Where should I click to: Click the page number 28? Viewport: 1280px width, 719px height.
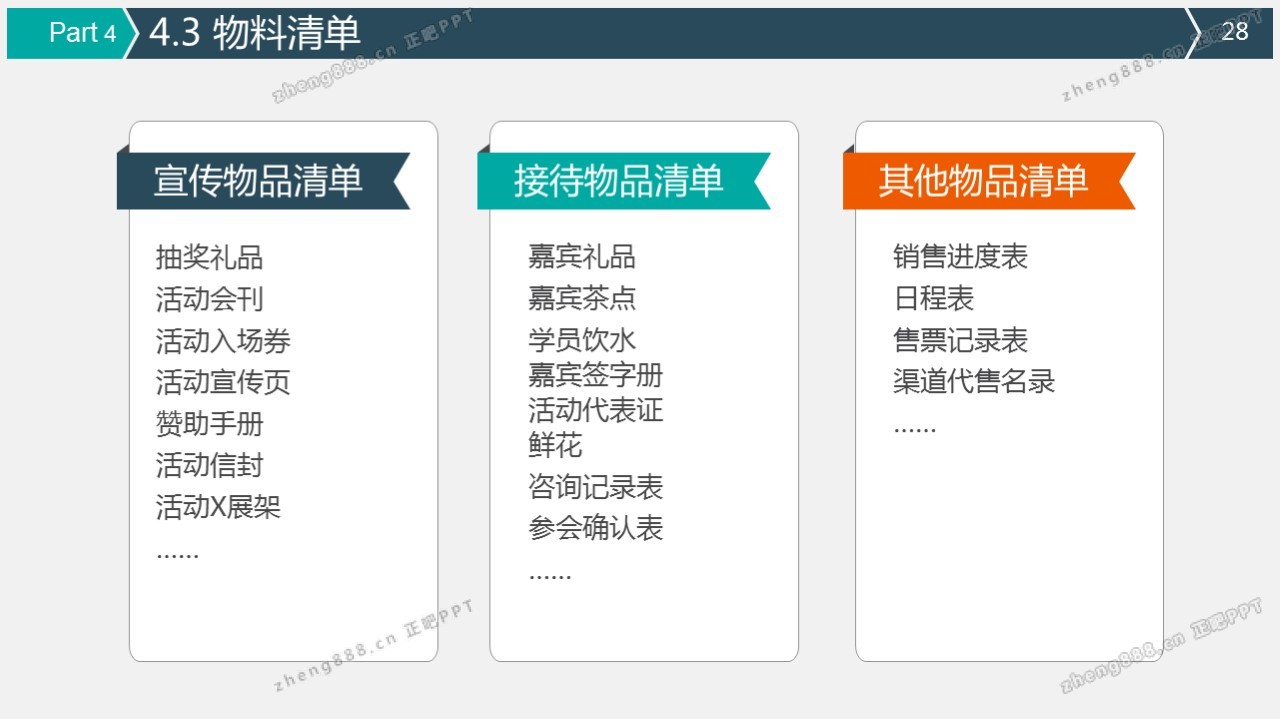coord(1235,32)
